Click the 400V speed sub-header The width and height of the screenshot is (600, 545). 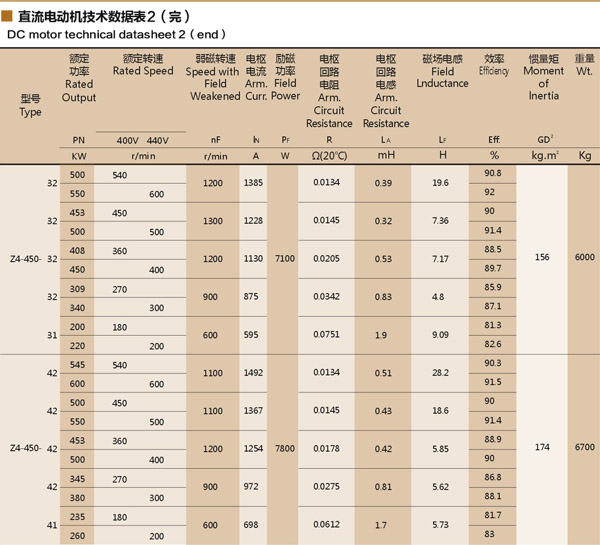point(127,140)
